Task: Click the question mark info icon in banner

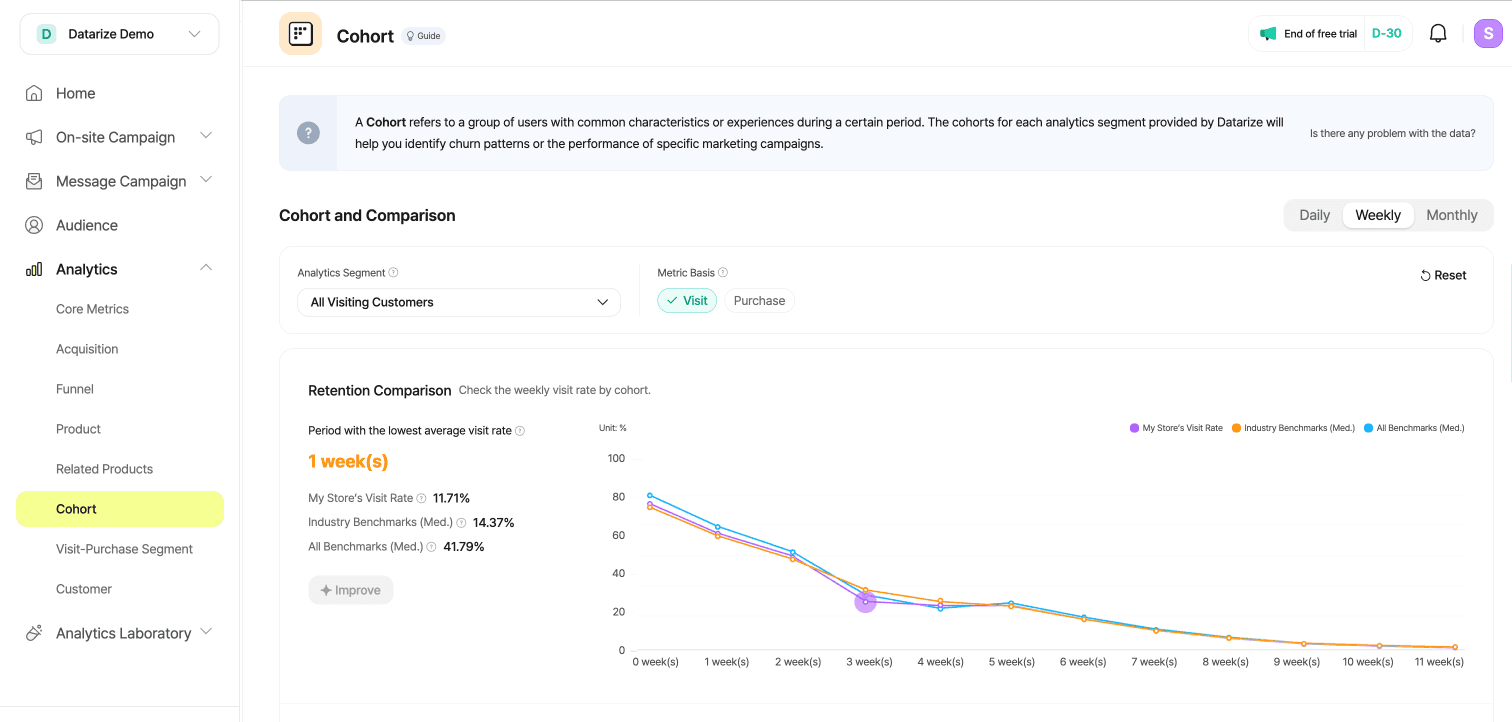Action: (x=308, y=132)
